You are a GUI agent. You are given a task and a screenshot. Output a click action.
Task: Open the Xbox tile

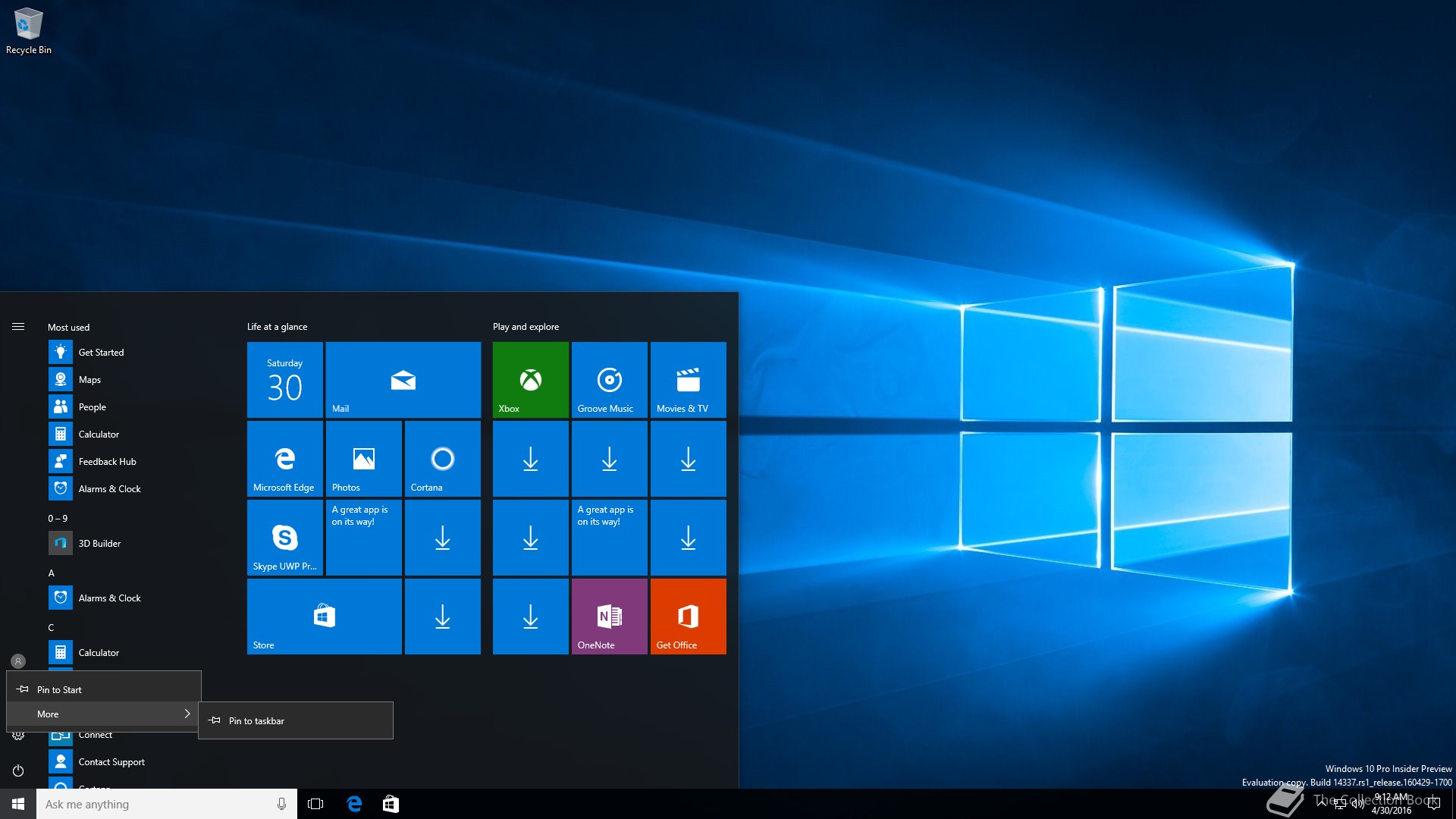coord(531,379)
